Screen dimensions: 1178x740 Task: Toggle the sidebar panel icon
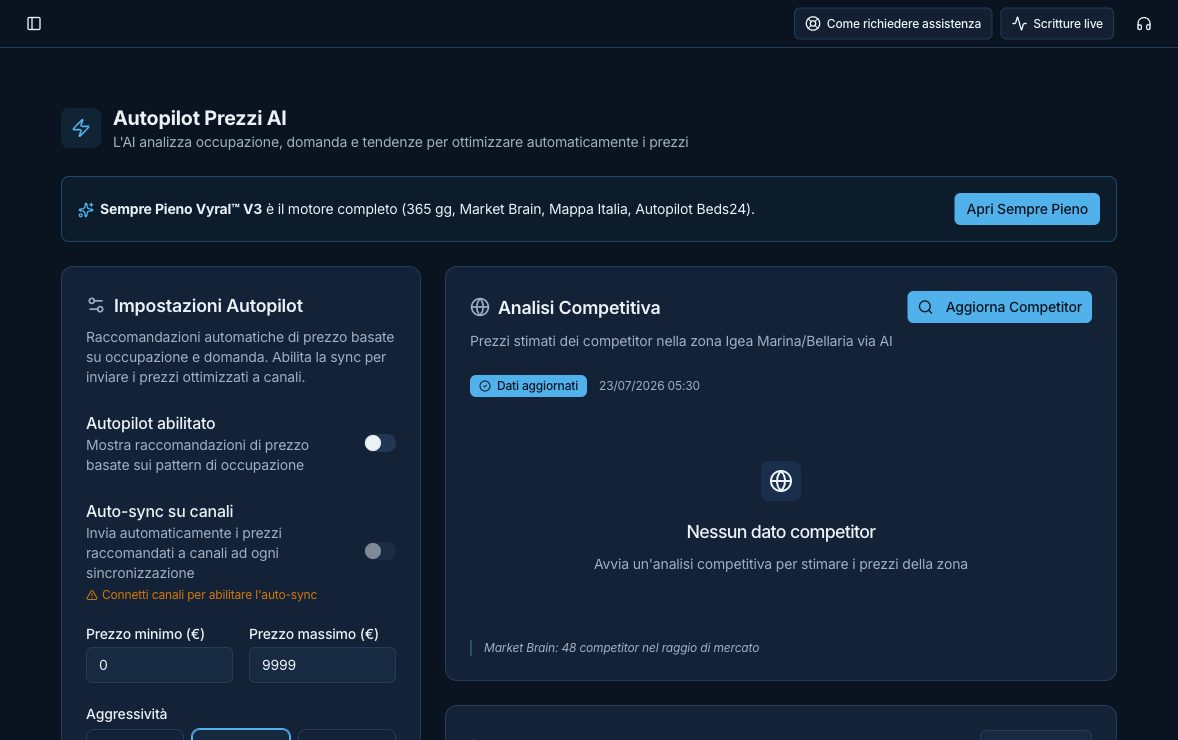tap(34, 23)
